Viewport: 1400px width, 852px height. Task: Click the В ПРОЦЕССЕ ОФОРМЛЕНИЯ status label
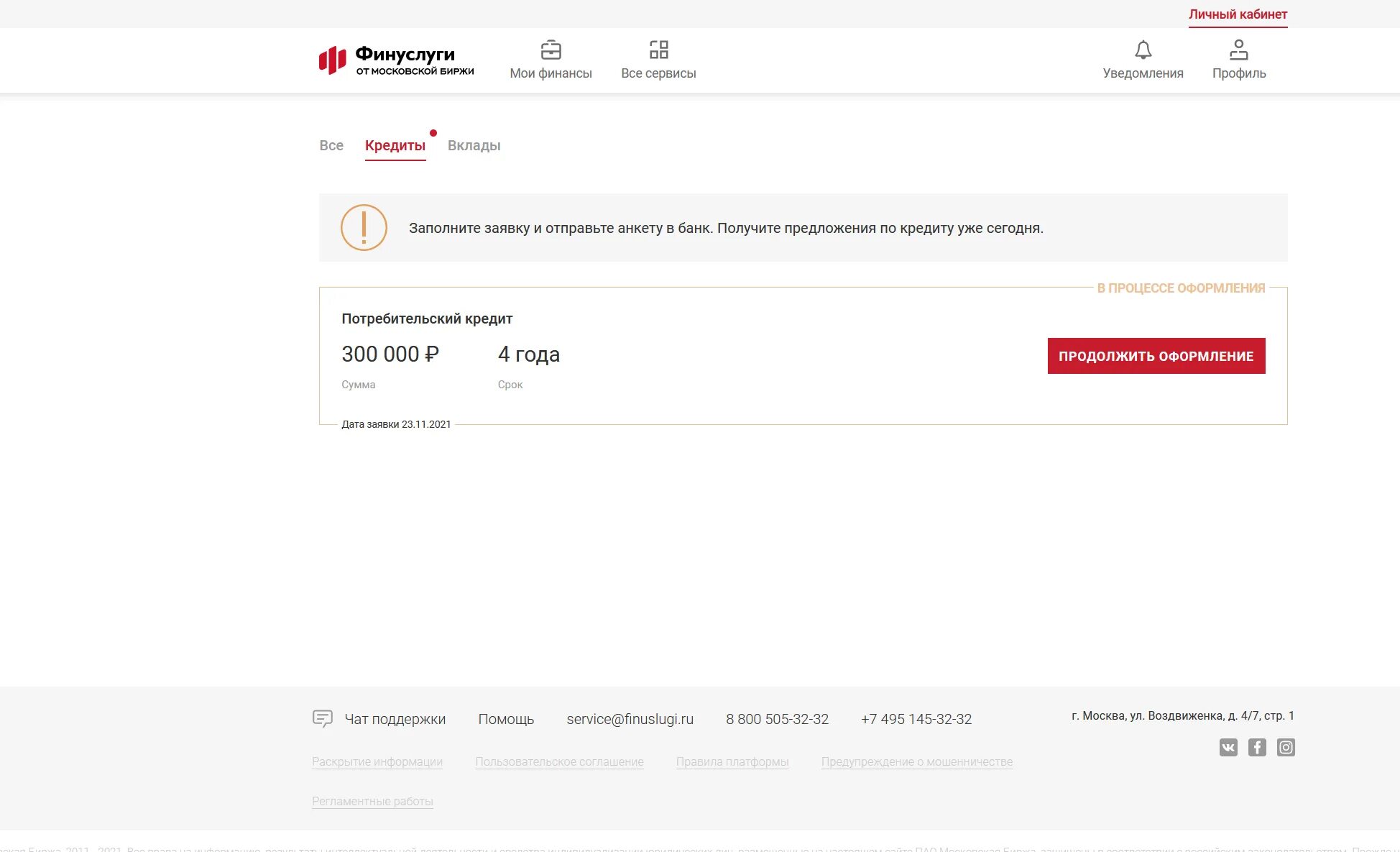(1181, 288)
